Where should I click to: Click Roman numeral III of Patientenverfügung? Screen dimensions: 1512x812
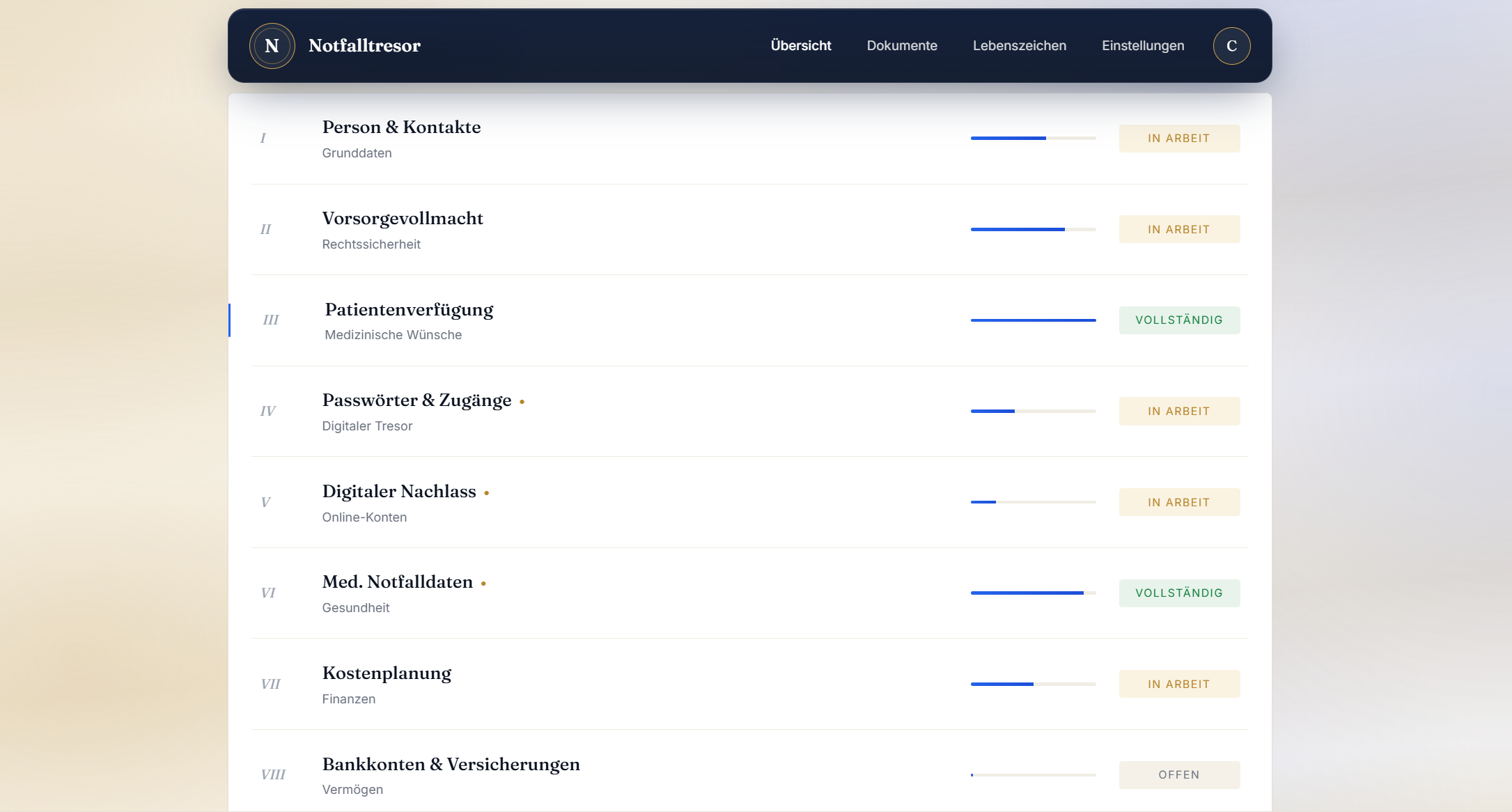click(x=270, y=320)
